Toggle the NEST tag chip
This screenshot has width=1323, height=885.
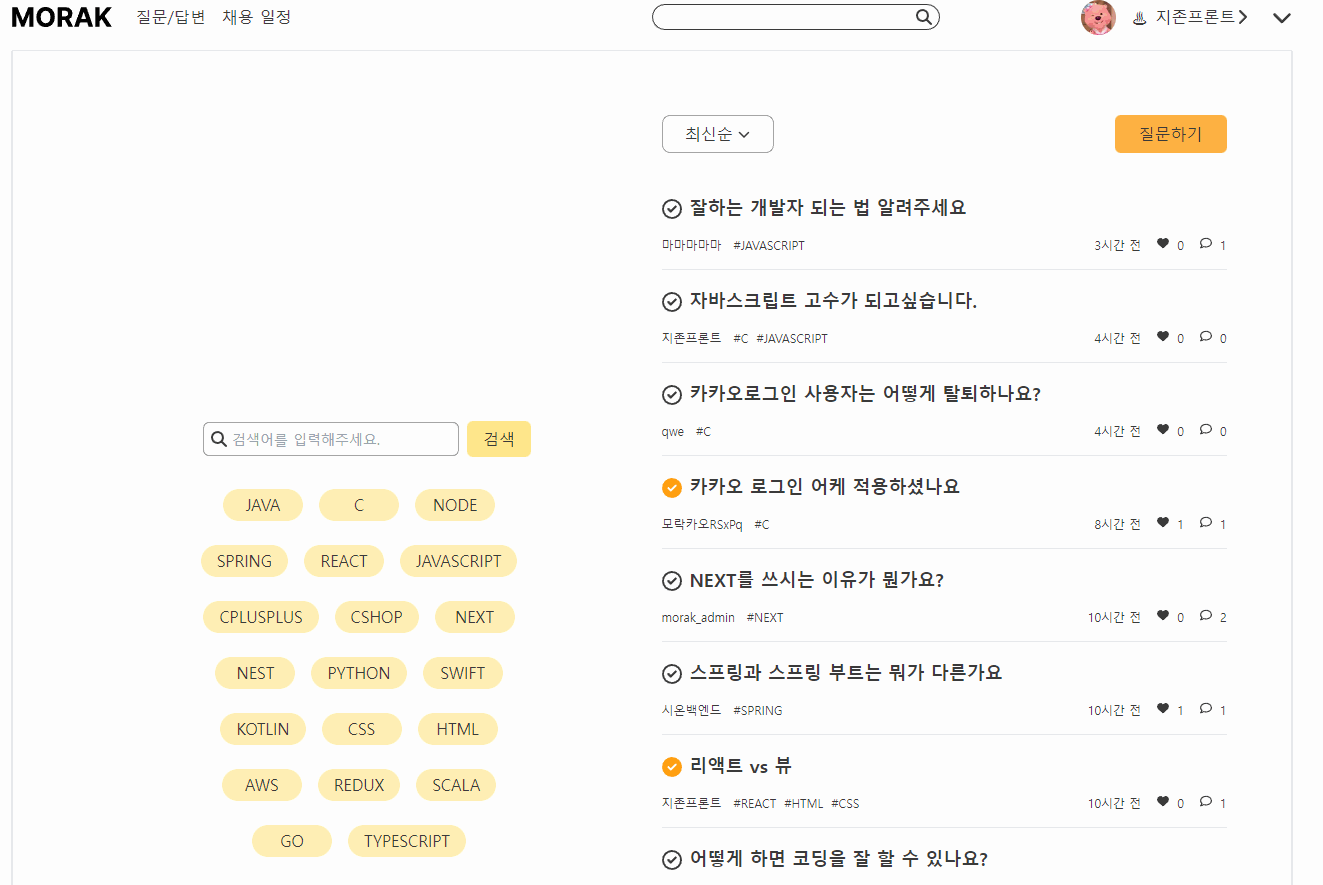coord(255,673)
